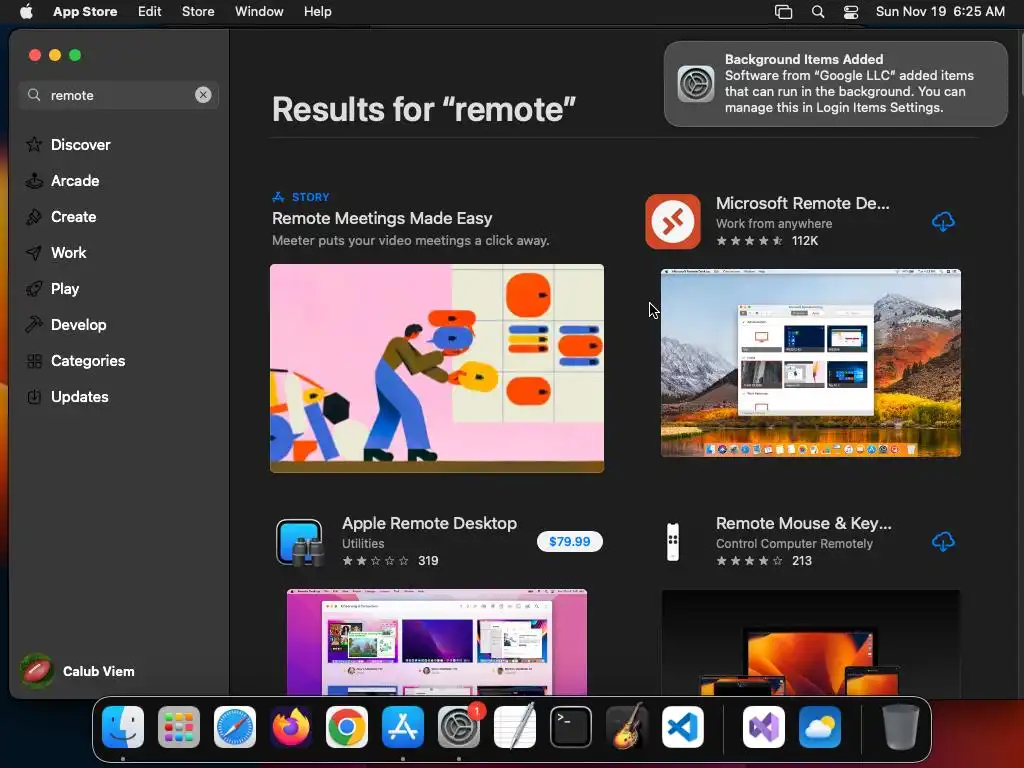1024x768 pixels.
Task: Open the Updates page
Action: (80, 396)
